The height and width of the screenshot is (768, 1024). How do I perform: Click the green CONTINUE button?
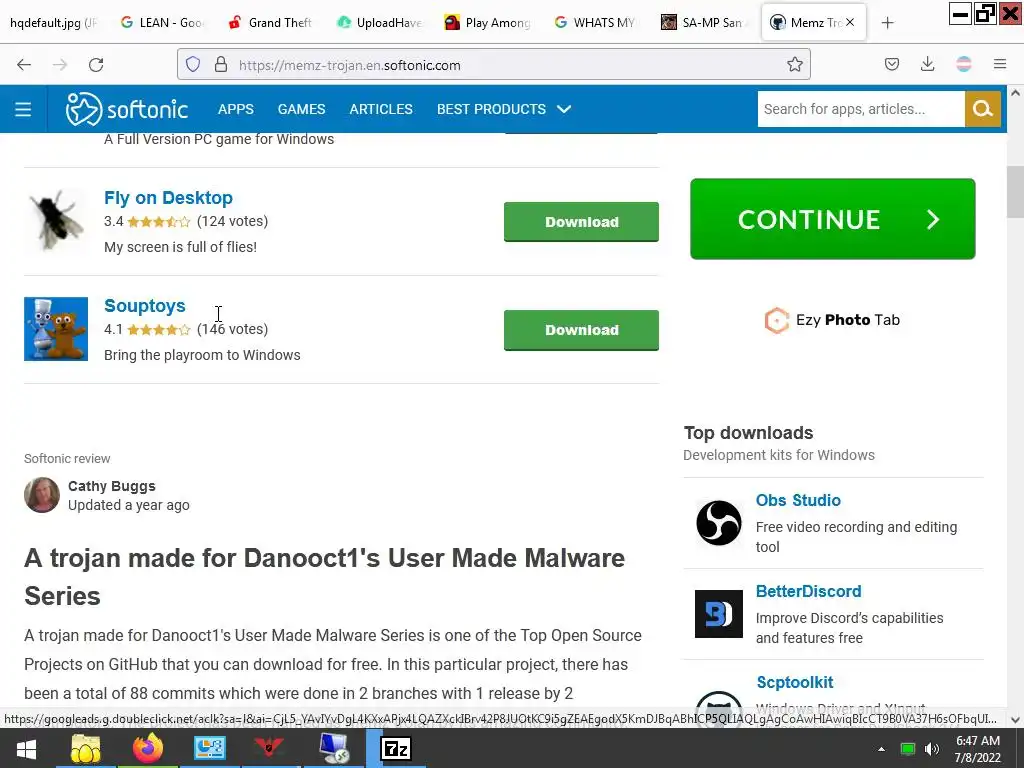[833, 219]
